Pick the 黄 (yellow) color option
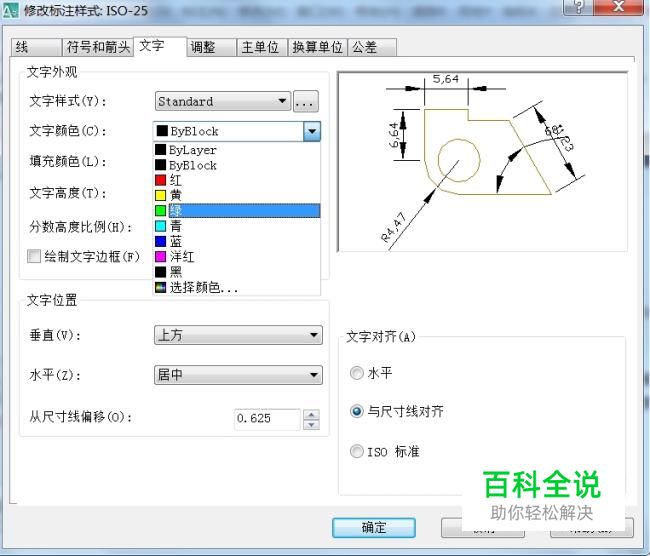The image size is (650, 556). point(237,195)
